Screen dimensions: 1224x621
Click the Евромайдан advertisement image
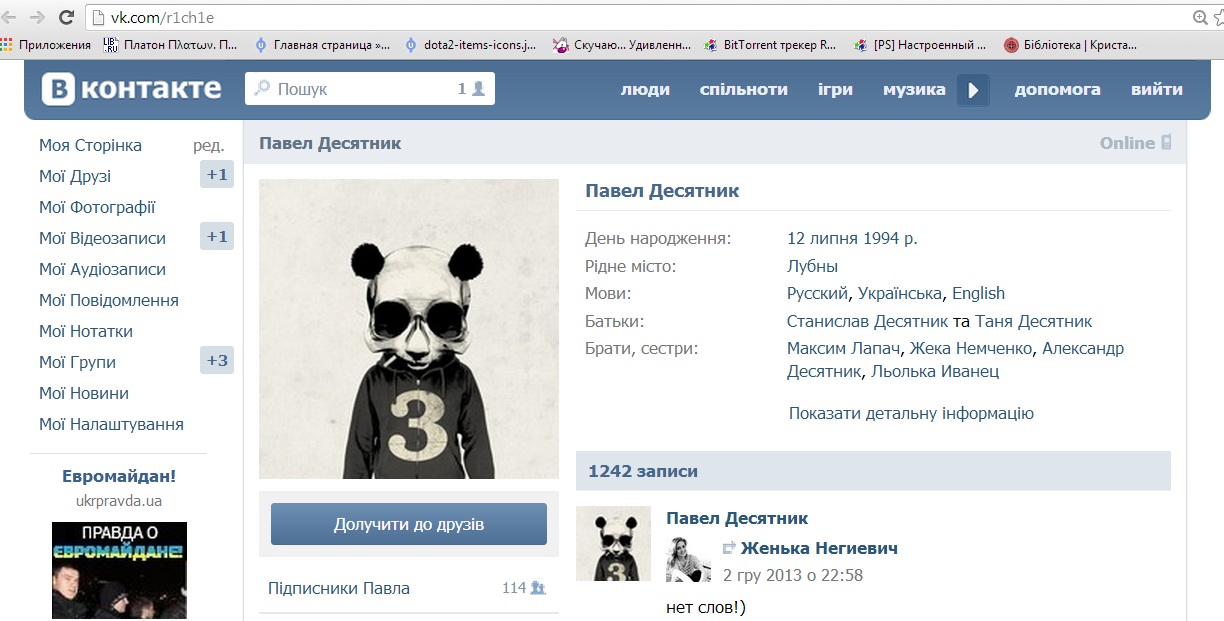[119, 570]
